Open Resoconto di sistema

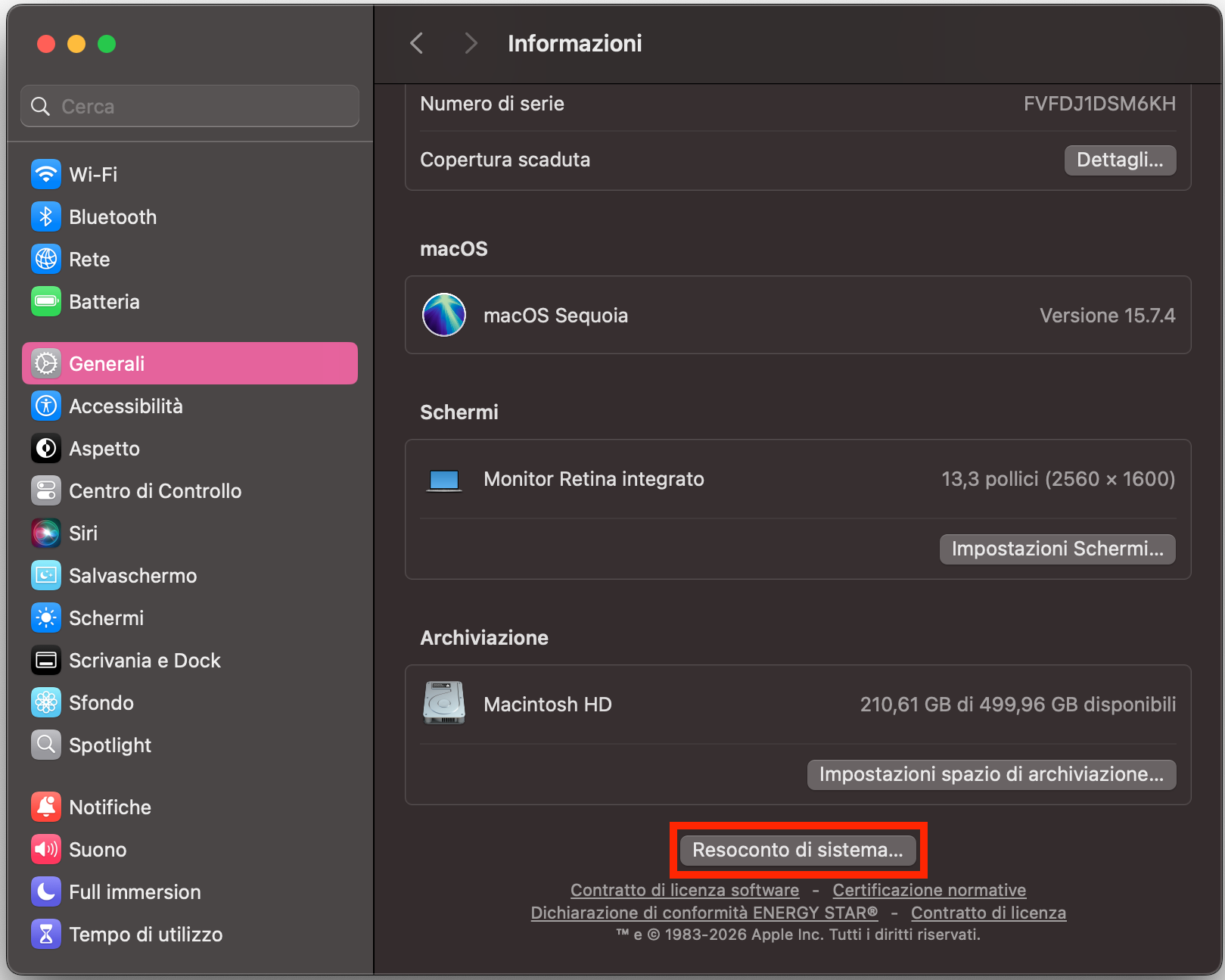click(798, 850)
